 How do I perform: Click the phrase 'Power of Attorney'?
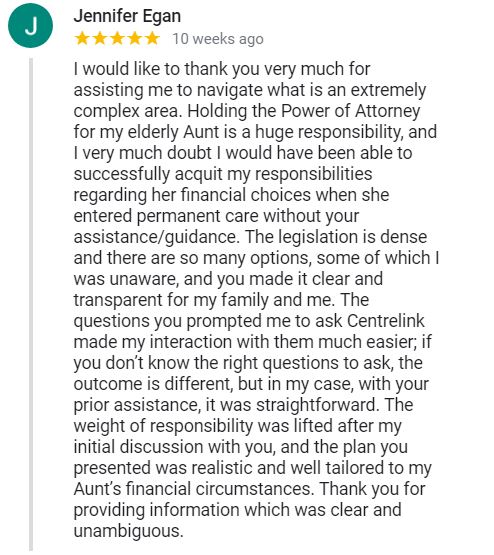tap(350, 111)
